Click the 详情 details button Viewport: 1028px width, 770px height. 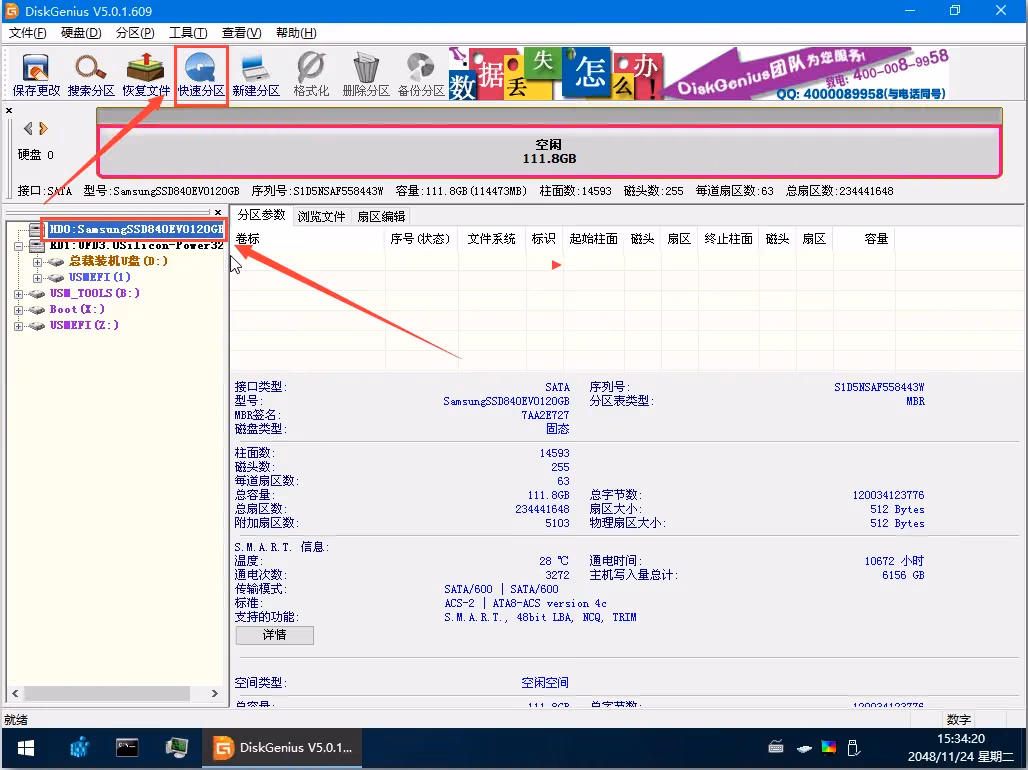(x=274, y=635)
